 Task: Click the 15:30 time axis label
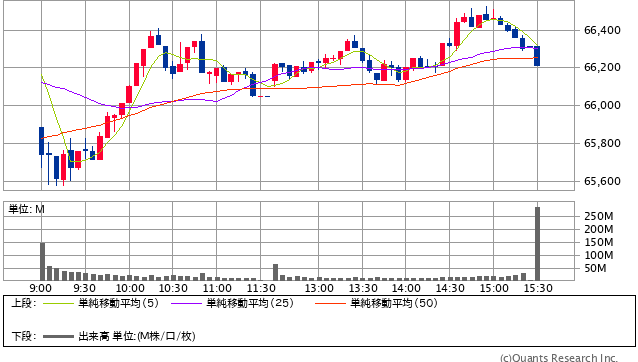[x=538, y=288]
